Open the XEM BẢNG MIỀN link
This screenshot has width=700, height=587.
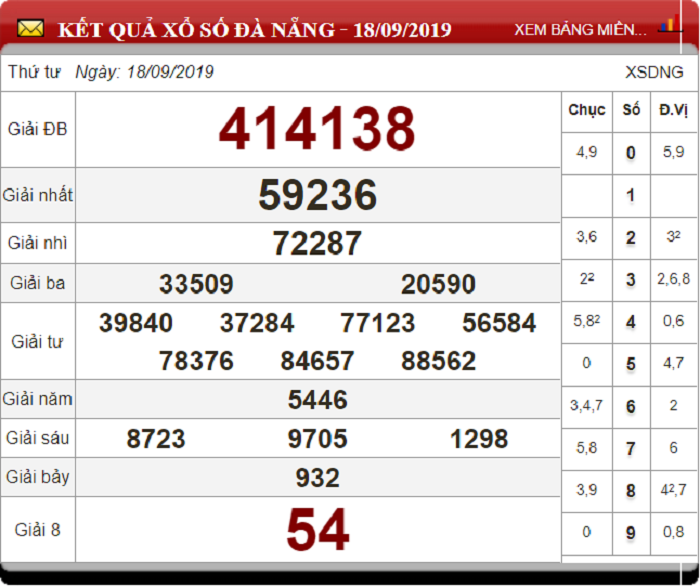[580, 29]
